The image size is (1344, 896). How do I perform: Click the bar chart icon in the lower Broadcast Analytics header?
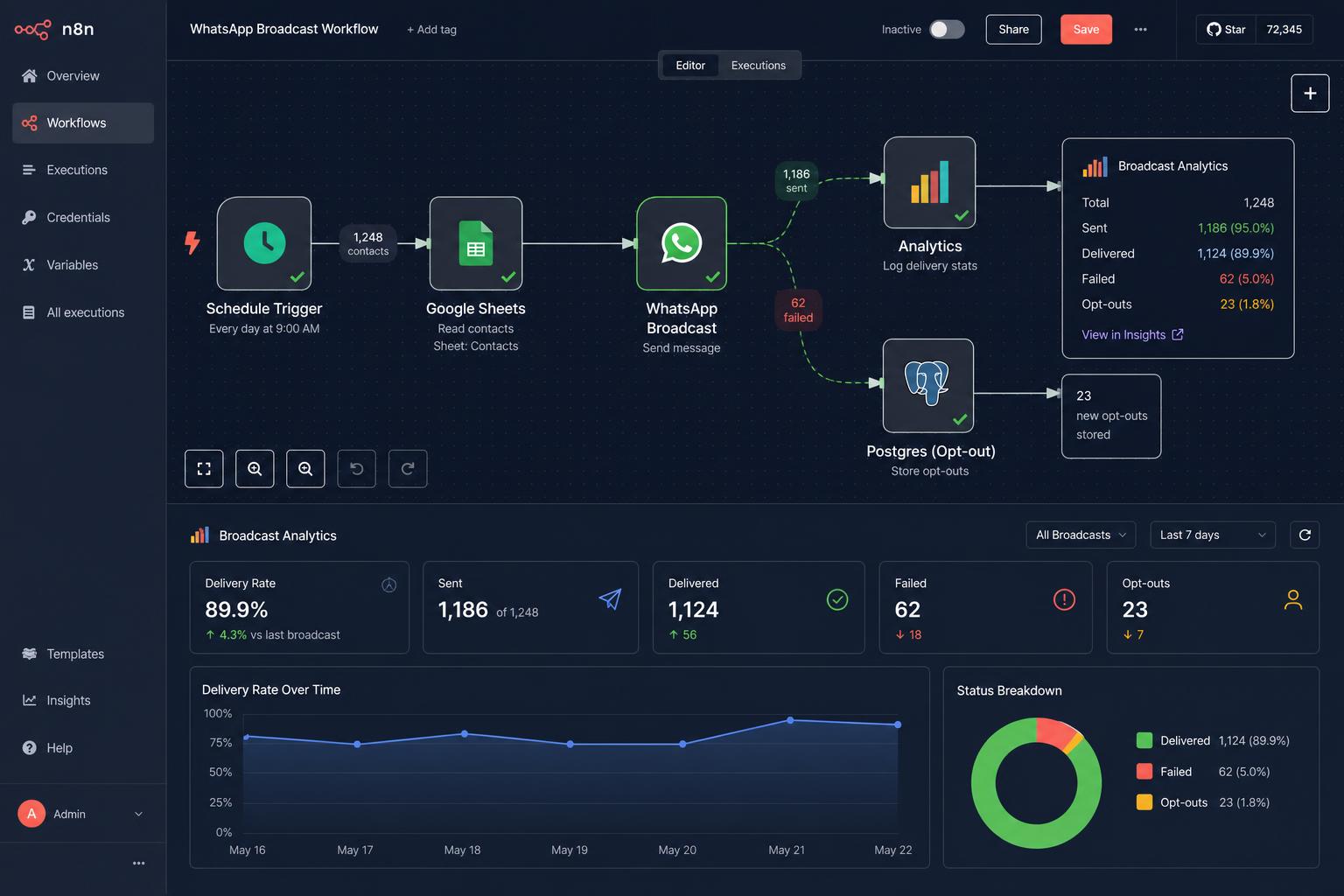200,535
